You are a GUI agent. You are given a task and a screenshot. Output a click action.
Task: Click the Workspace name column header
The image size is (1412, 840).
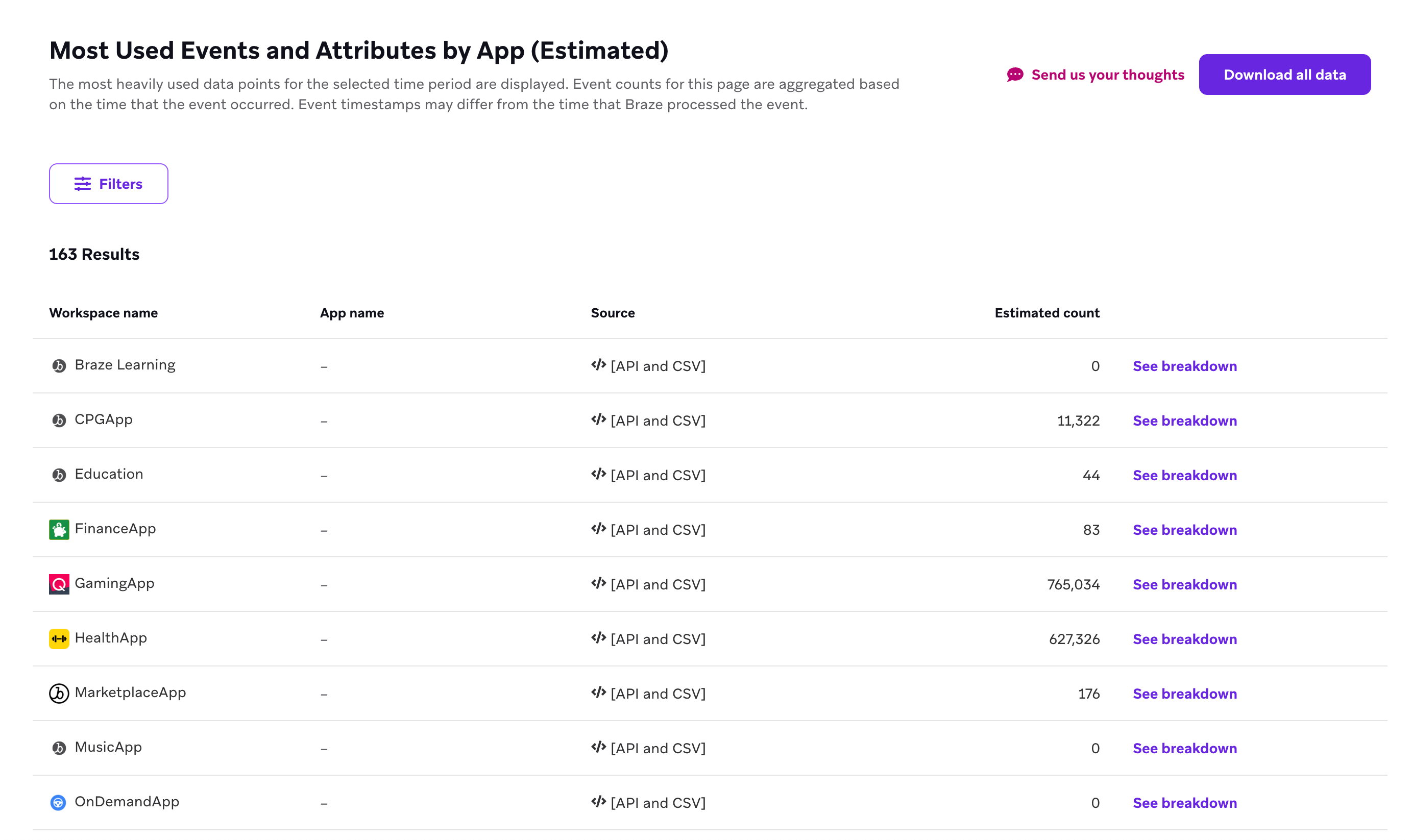pos(103,312)
